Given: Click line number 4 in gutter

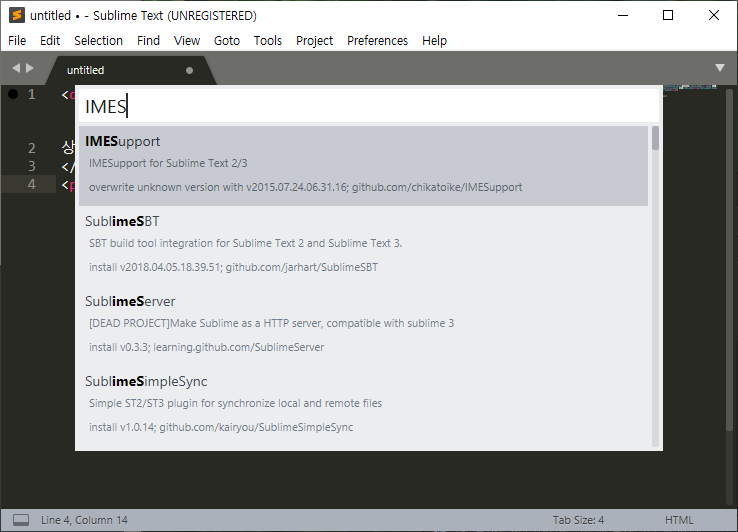Looking at the screenshot, I should point(32,184).
